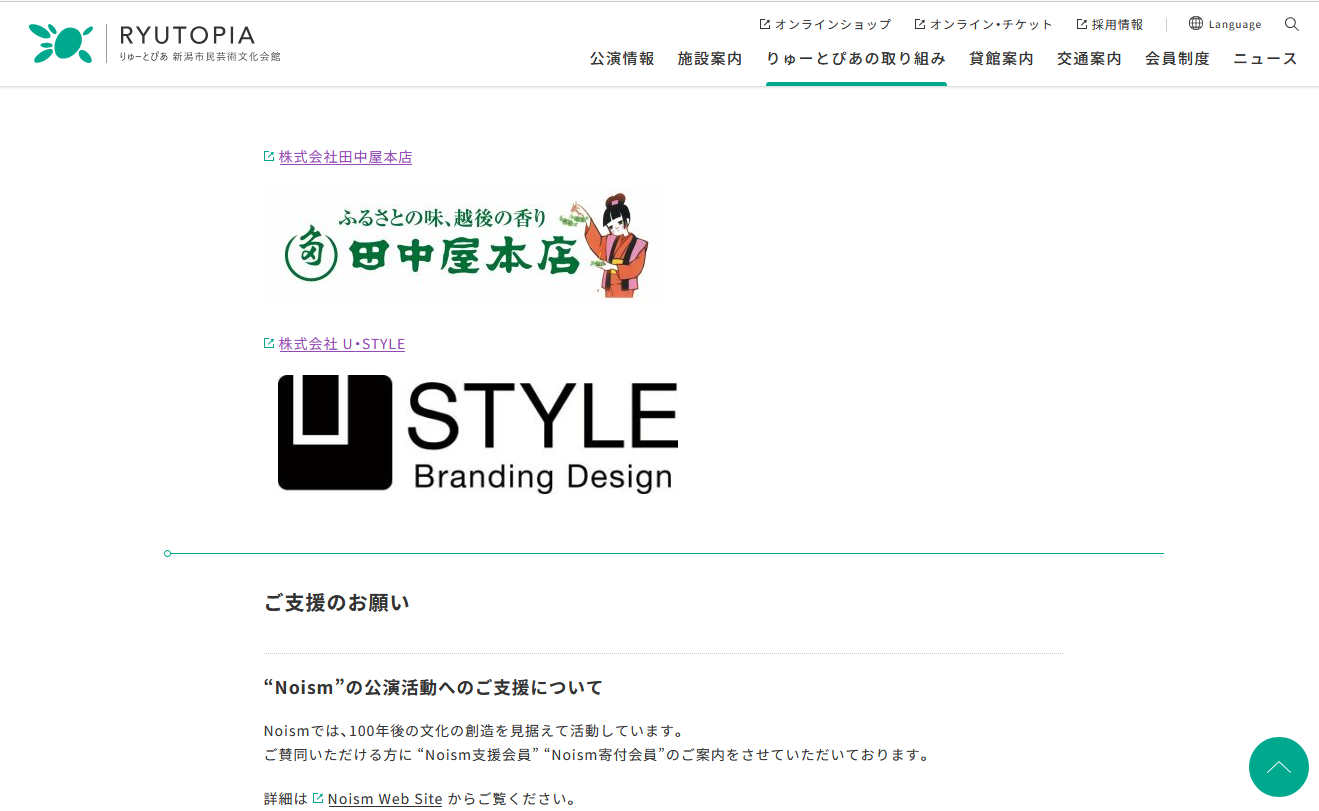Open the ニュース menu

click(1265, 59)
